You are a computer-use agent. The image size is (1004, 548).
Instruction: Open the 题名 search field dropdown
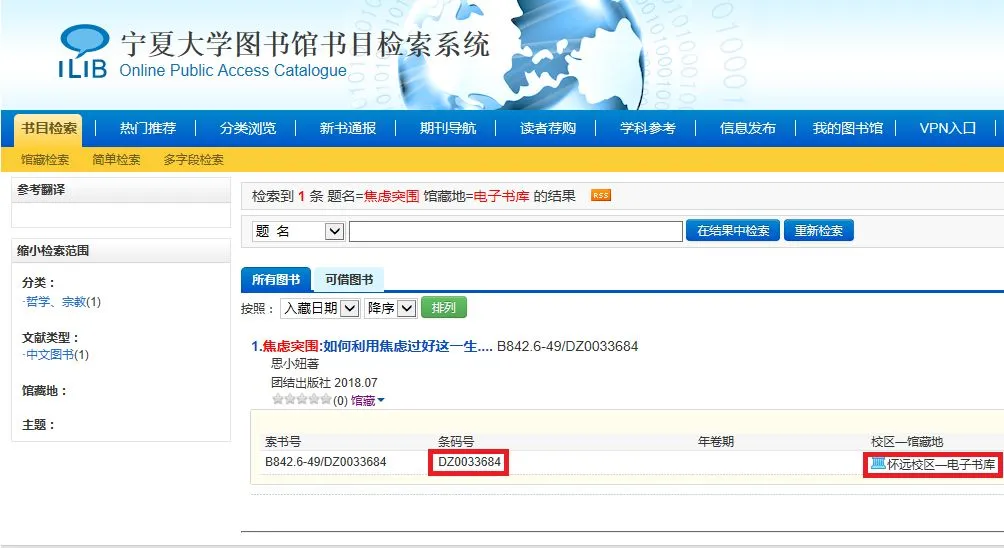(334, 231)
